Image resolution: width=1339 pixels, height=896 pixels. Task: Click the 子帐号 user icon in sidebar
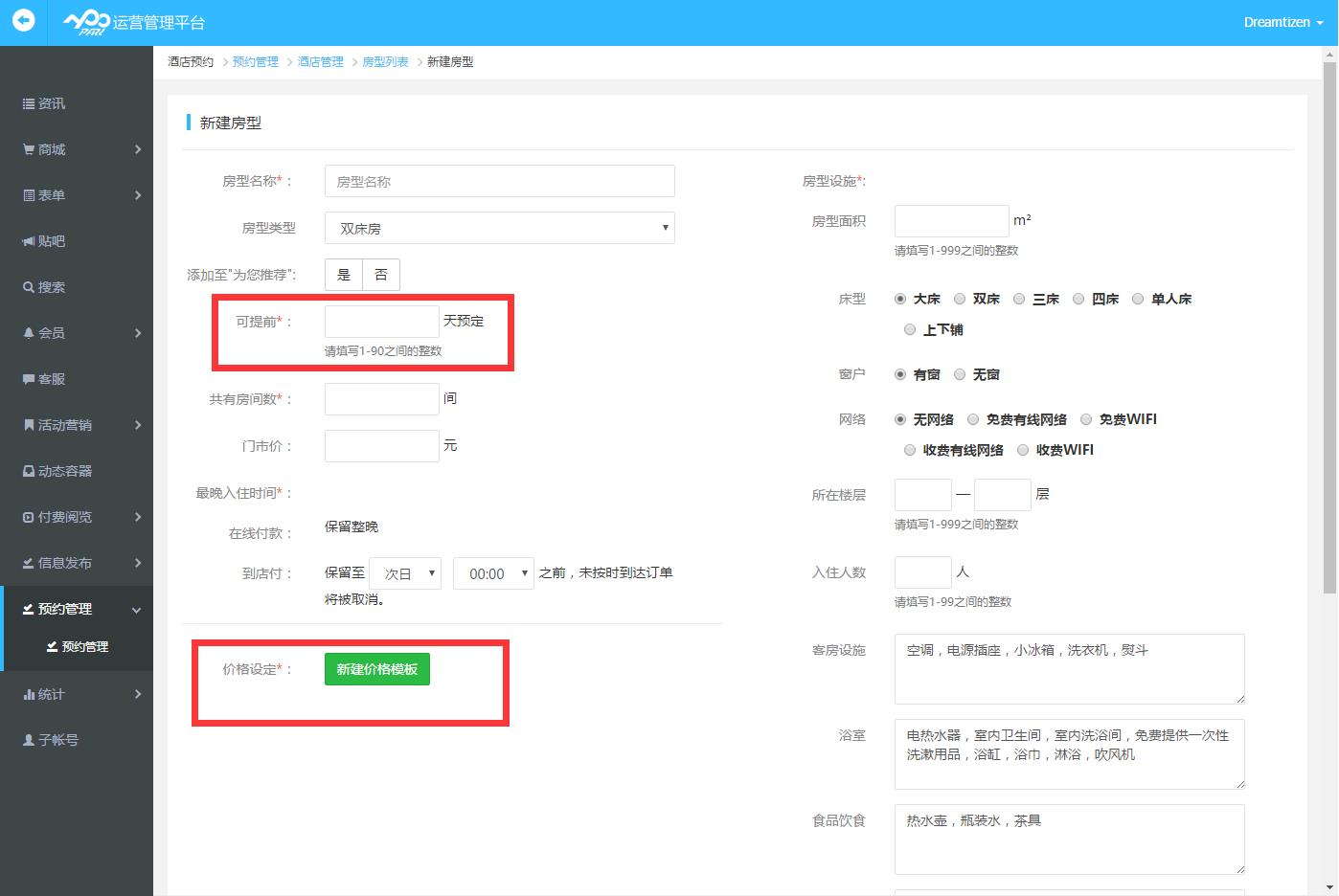pyautogui.click(x=29, y=740)
